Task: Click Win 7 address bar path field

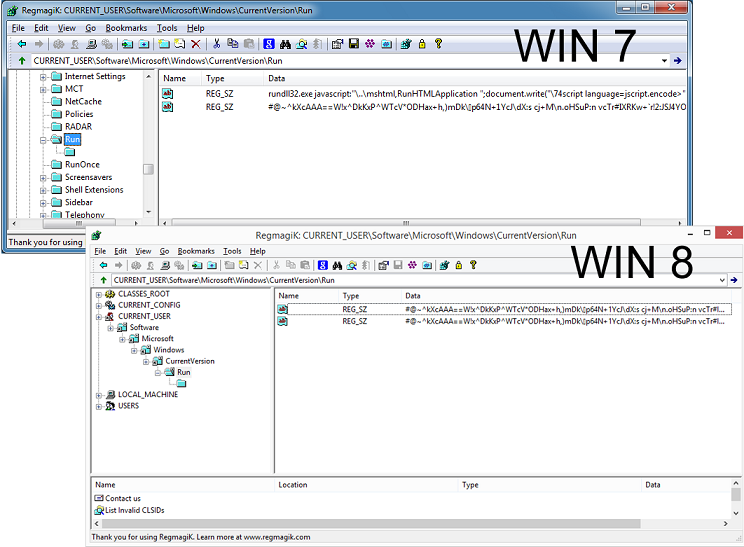Action: point(344,61)
